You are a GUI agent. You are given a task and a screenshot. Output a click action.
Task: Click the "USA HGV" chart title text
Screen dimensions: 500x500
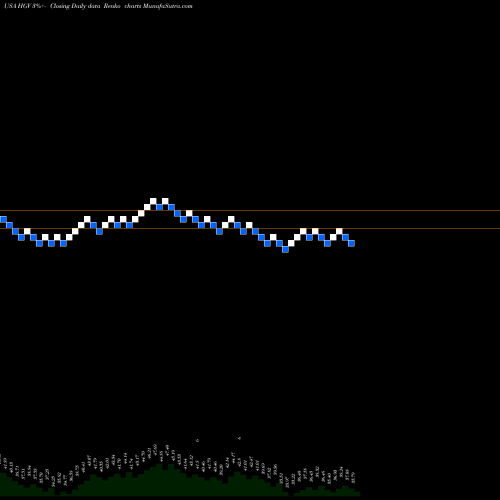click(18, 6)
